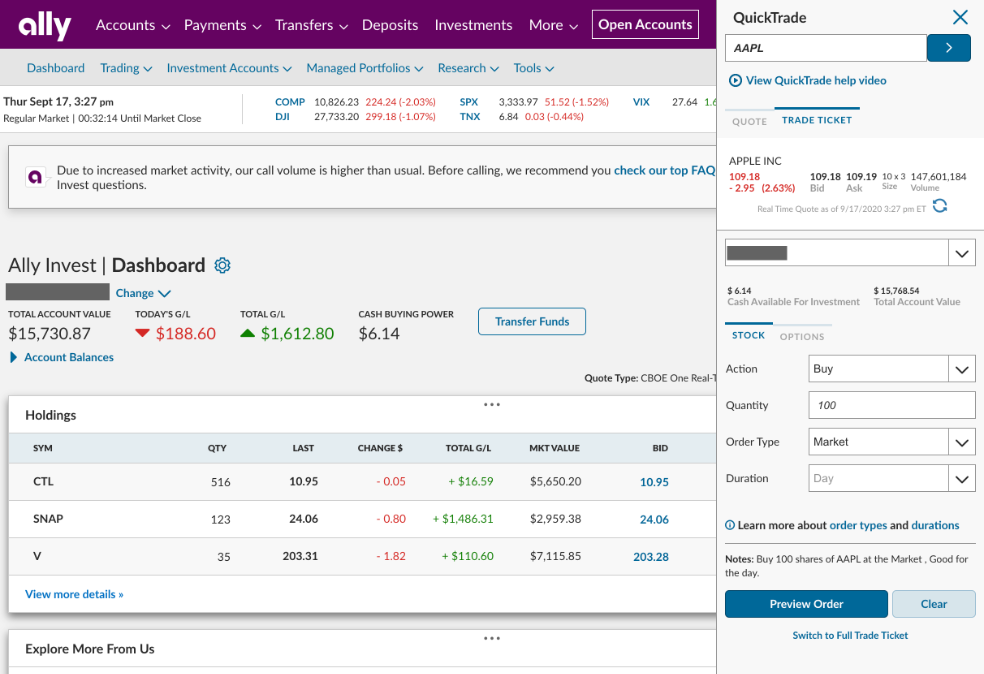Expand the Trading submenu
984x674 pixels.
click(126, 68)
